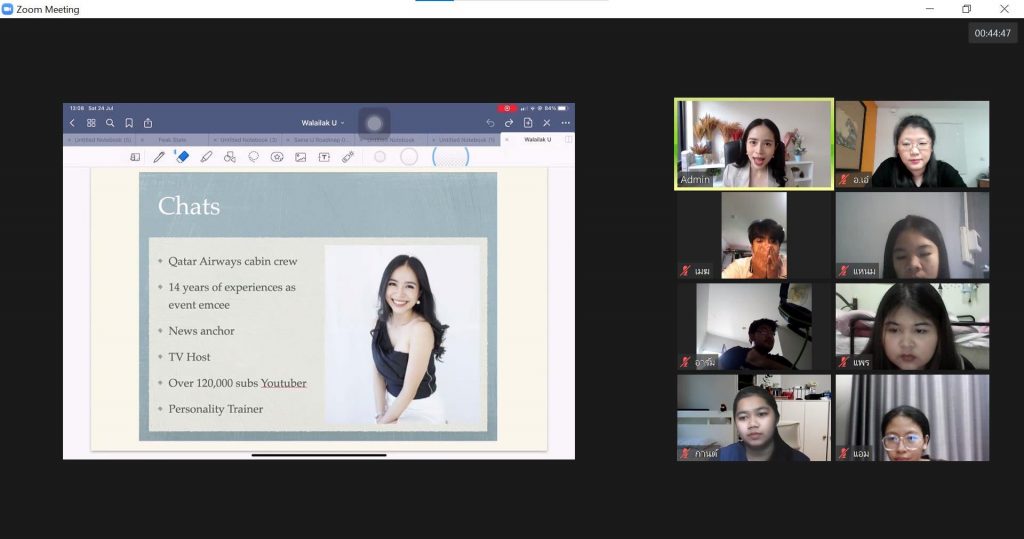Select the active Walailak U tab
This screenshot has width=1024, height=539.
pos(537,139)
